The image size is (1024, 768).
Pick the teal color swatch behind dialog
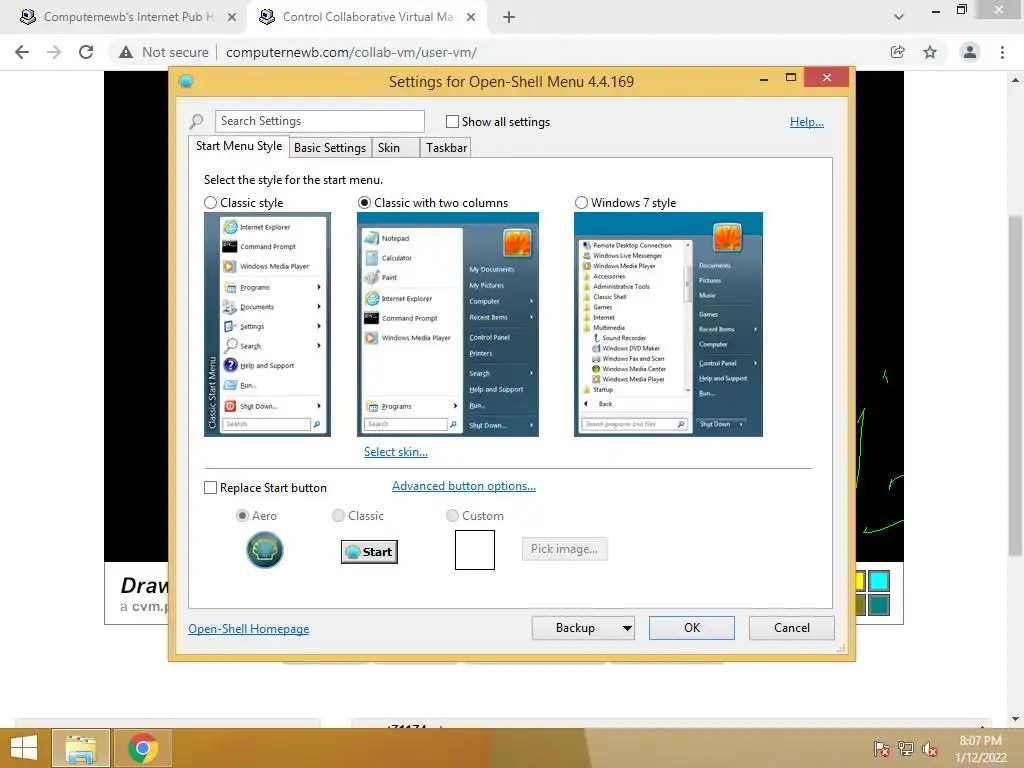(x=879, y=605)
